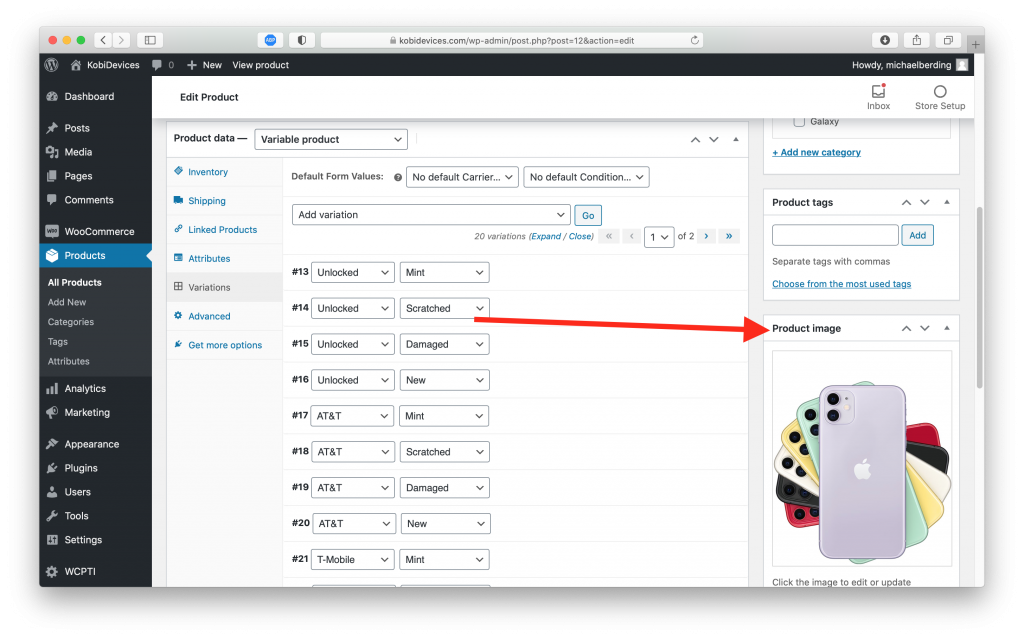Open the WooCommerce Inbox icon

(x=878, y=97)
